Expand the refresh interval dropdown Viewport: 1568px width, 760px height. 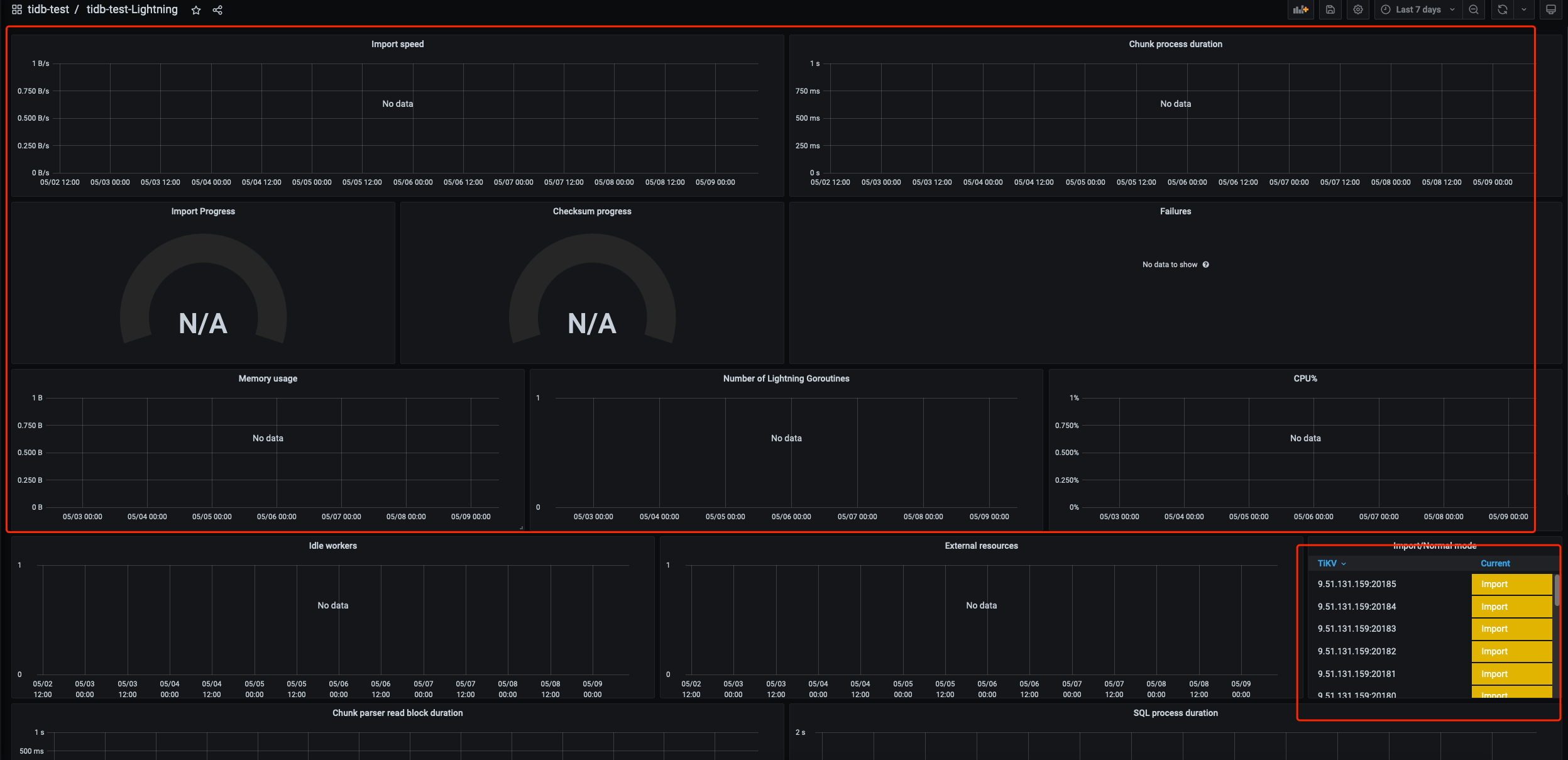pyautogui.click(x=1524, y=9)
